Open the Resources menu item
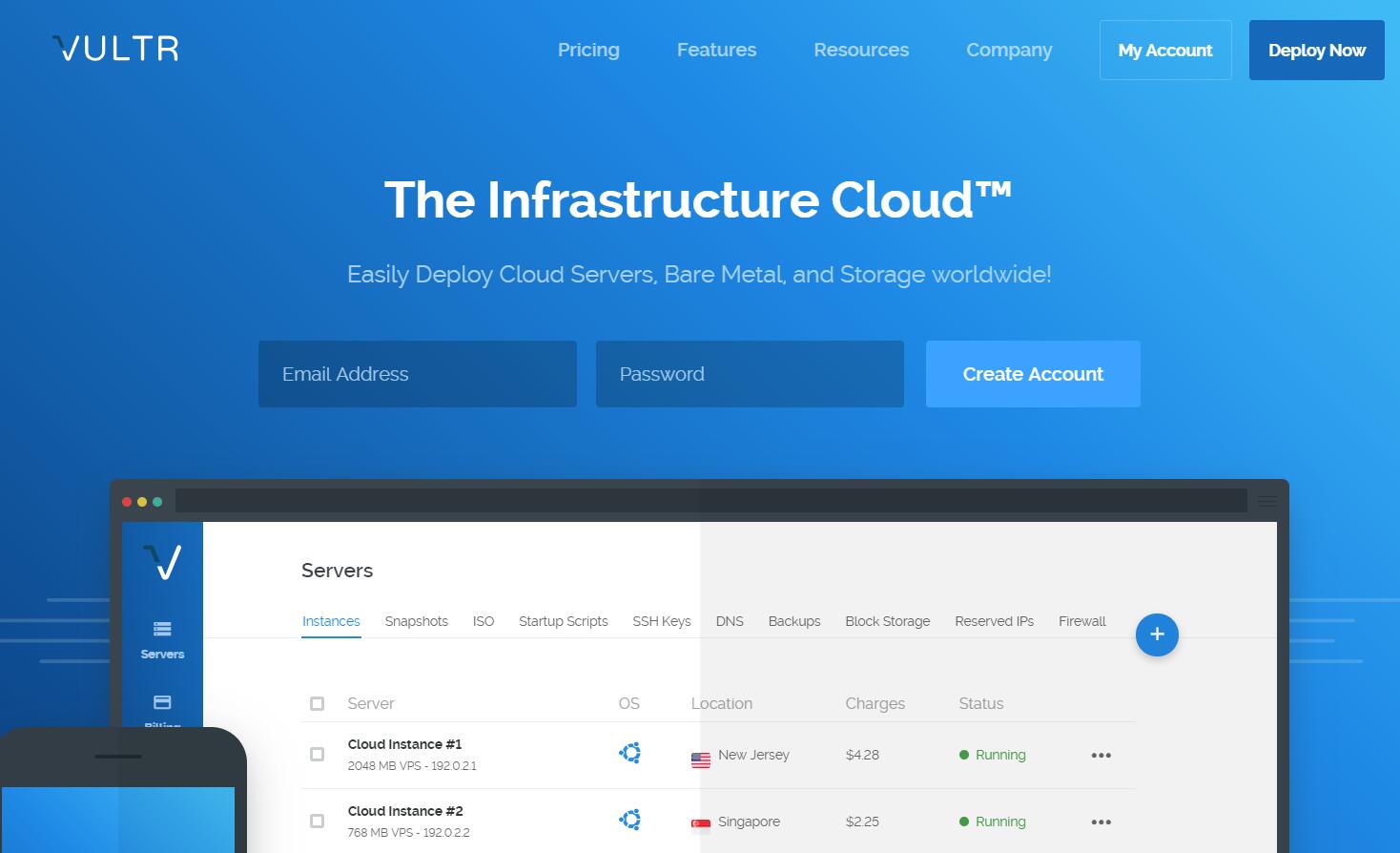1400x853 pixels. pyautogui.click(x=861, y=50)
